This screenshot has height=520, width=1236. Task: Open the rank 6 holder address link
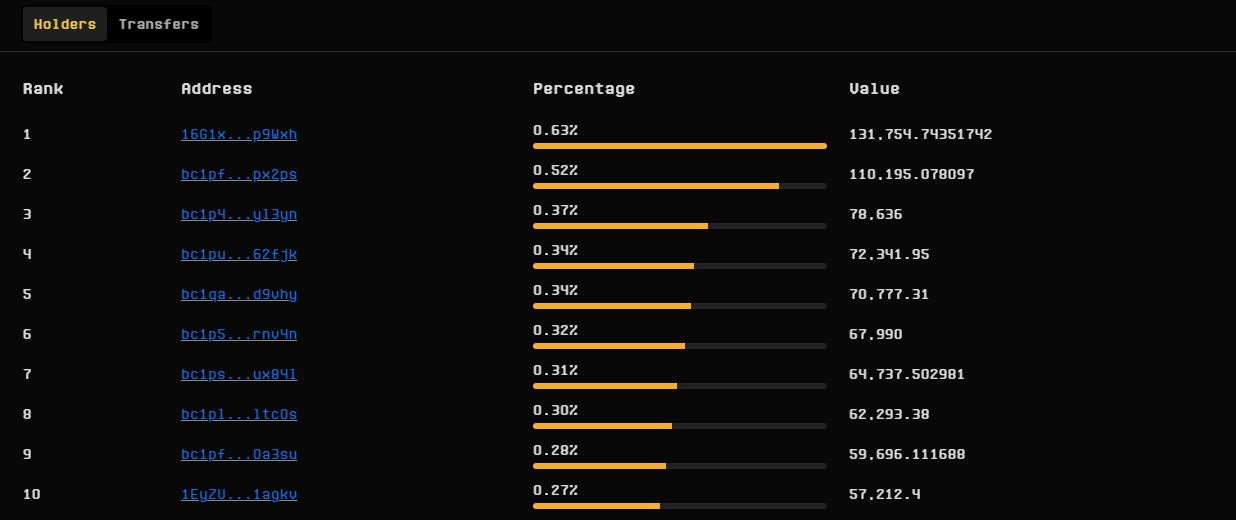click(x=239, y=334)
